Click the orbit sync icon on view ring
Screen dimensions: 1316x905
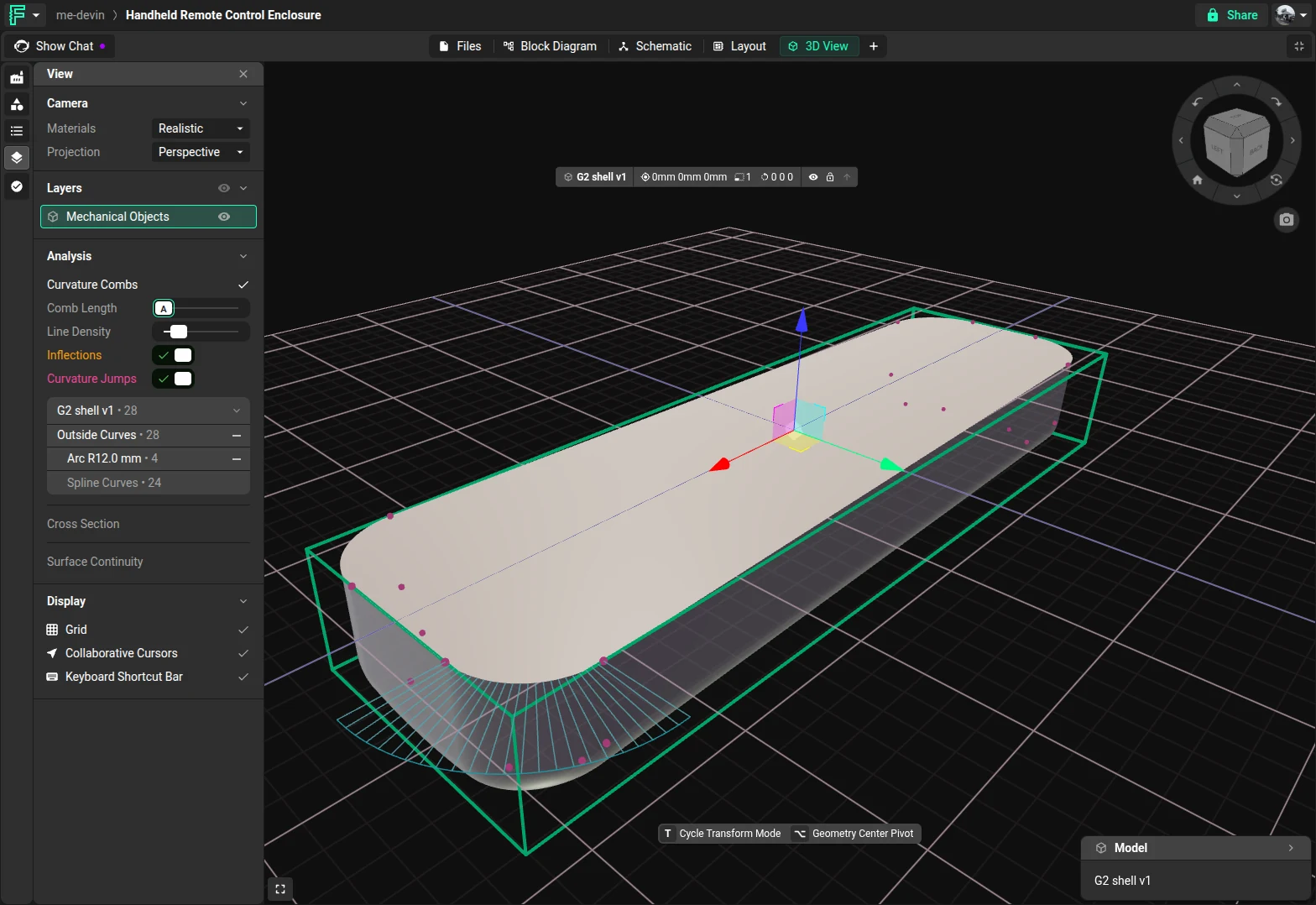(1276, 180)
